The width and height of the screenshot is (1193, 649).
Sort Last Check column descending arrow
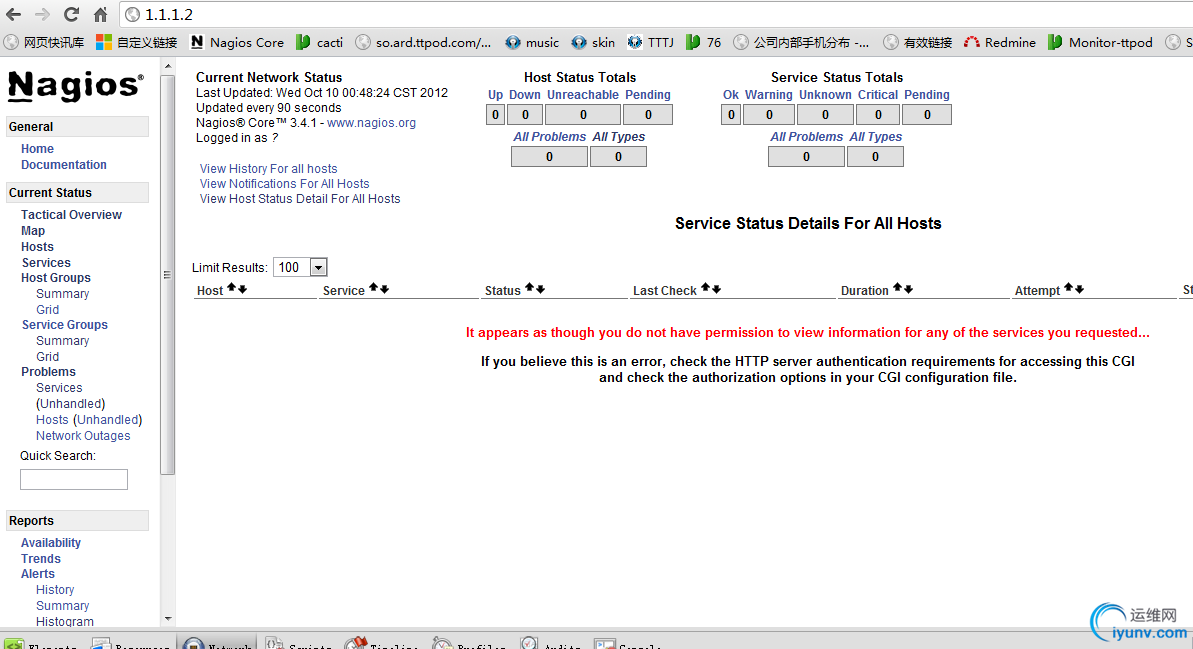tap(716, 289)
